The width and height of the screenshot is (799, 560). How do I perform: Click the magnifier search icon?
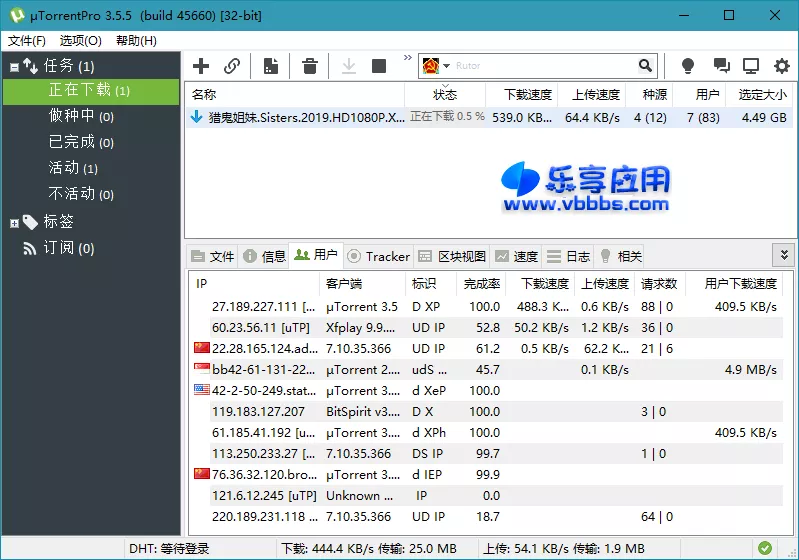[645, 65]
